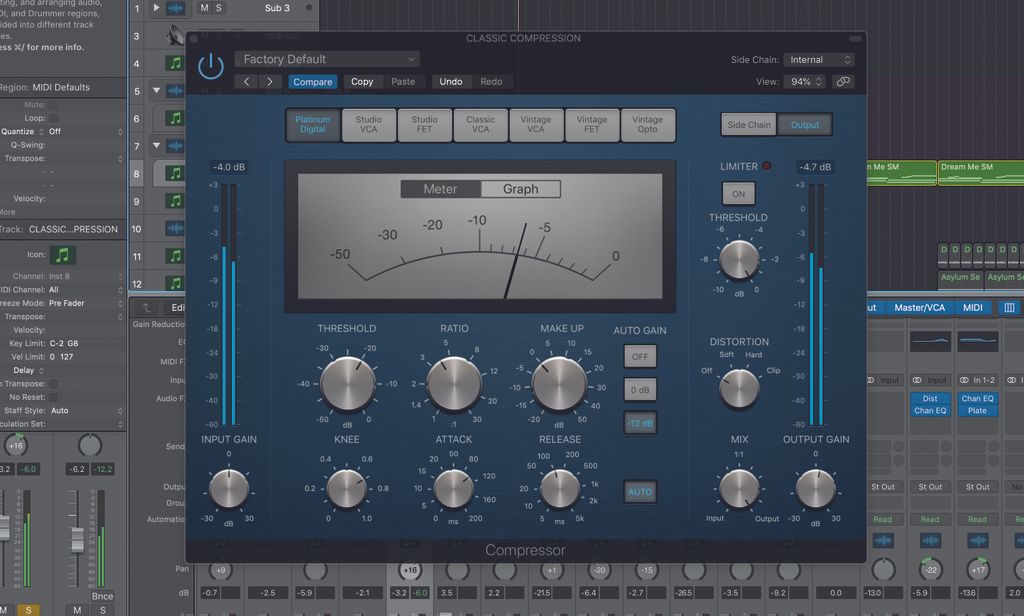
Task: Enable the Limiter ON switch
Action: coord(738,193)
